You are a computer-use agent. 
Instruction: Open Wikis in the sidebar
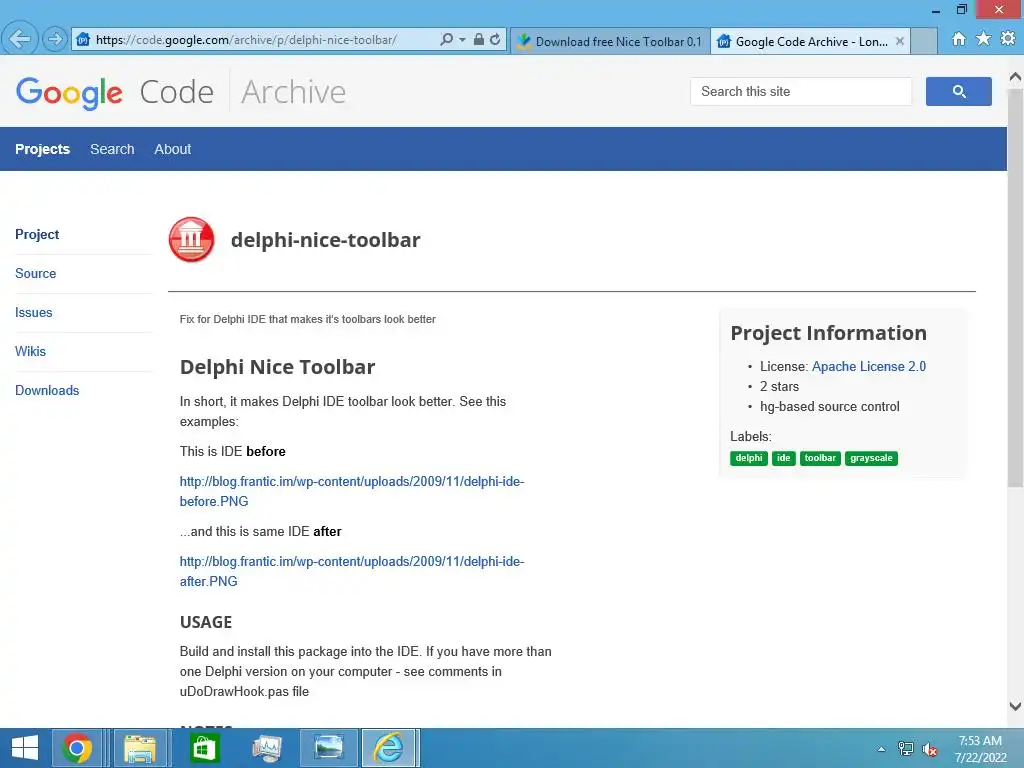point(31,351)
